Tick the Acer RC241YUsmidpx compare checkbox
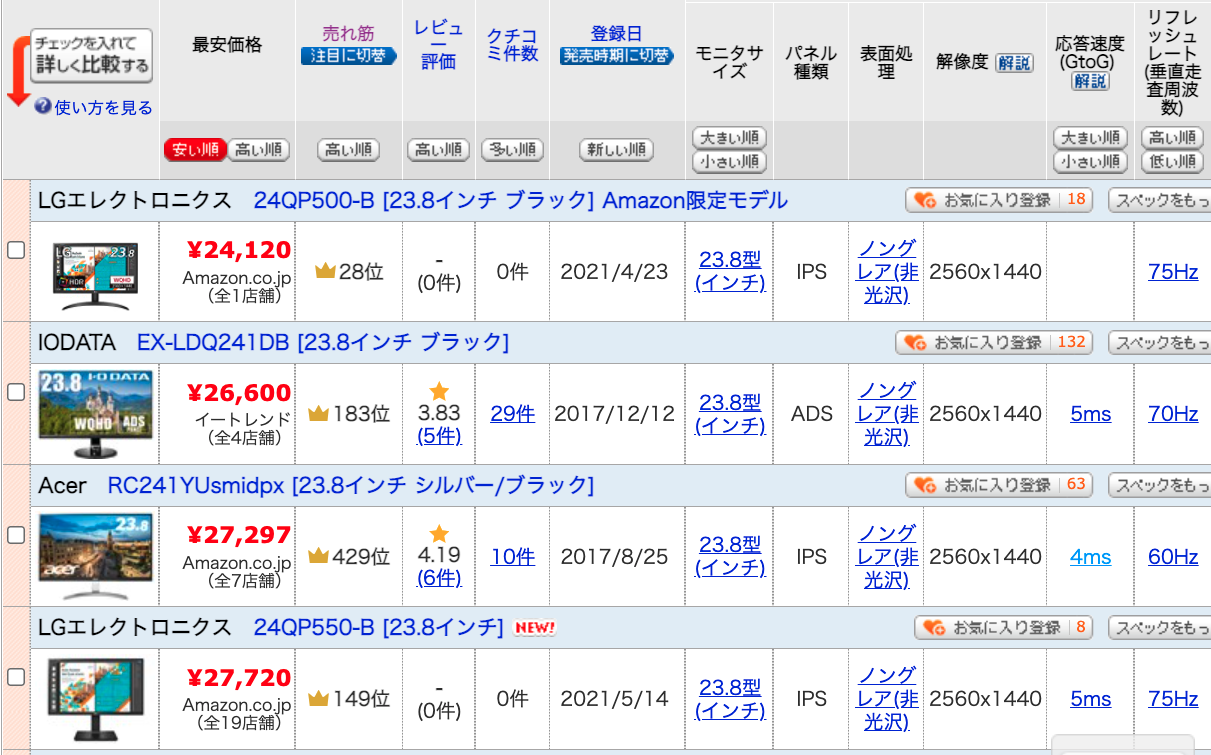This screenshot has height=755, width=1211. (16, 535)
